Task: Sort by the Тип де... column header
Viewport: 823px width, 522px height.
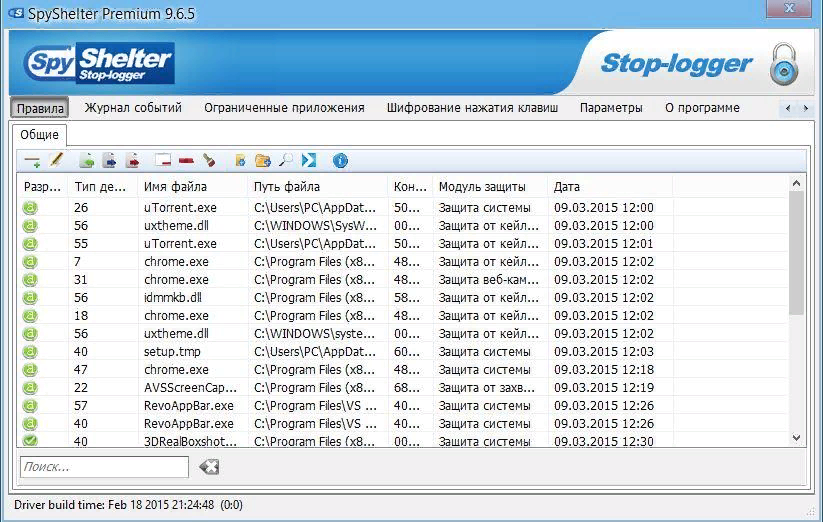Action: (x=103, y=187)
